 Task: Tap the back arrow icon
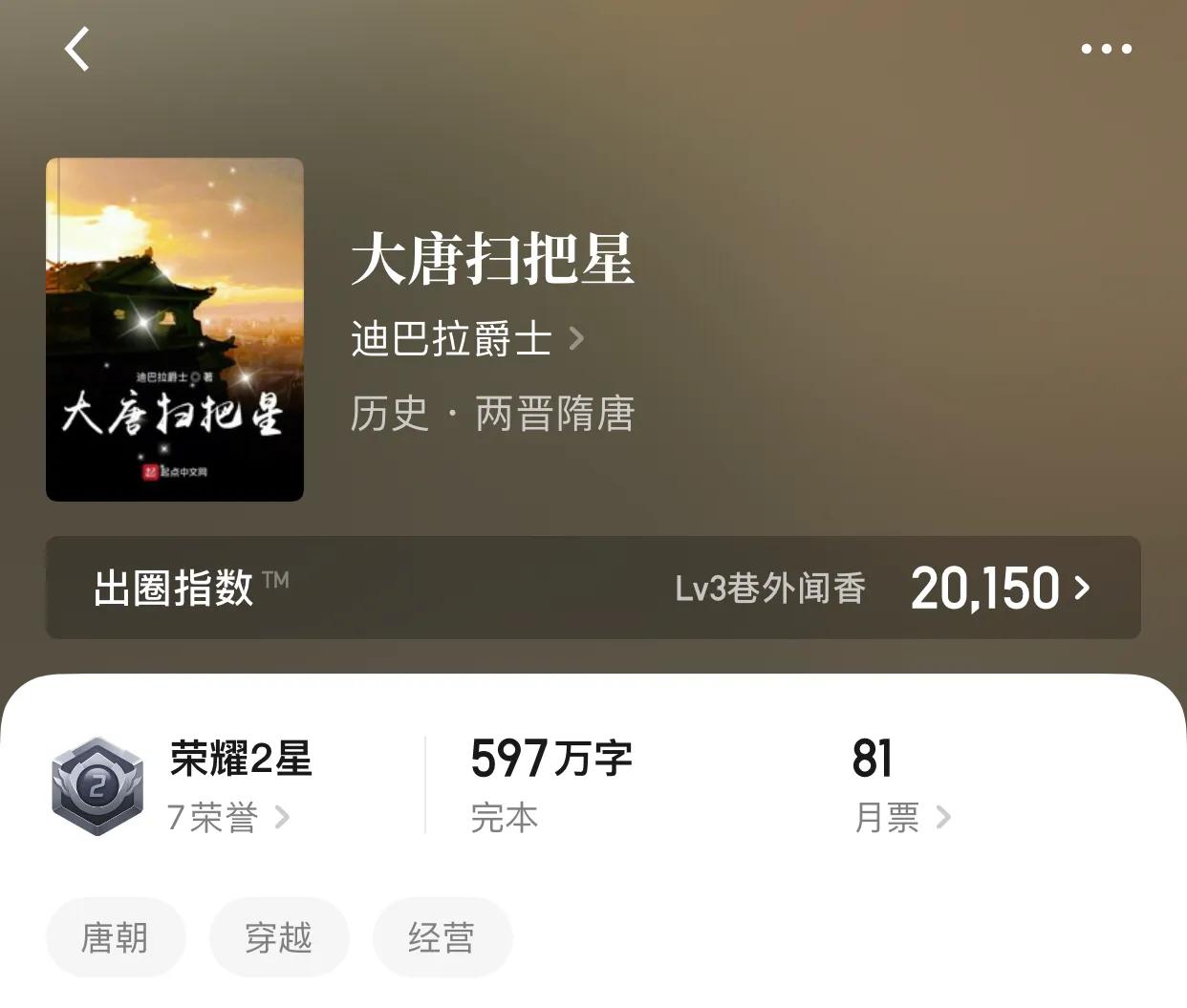pyautogui.click(x=77, y=49)
